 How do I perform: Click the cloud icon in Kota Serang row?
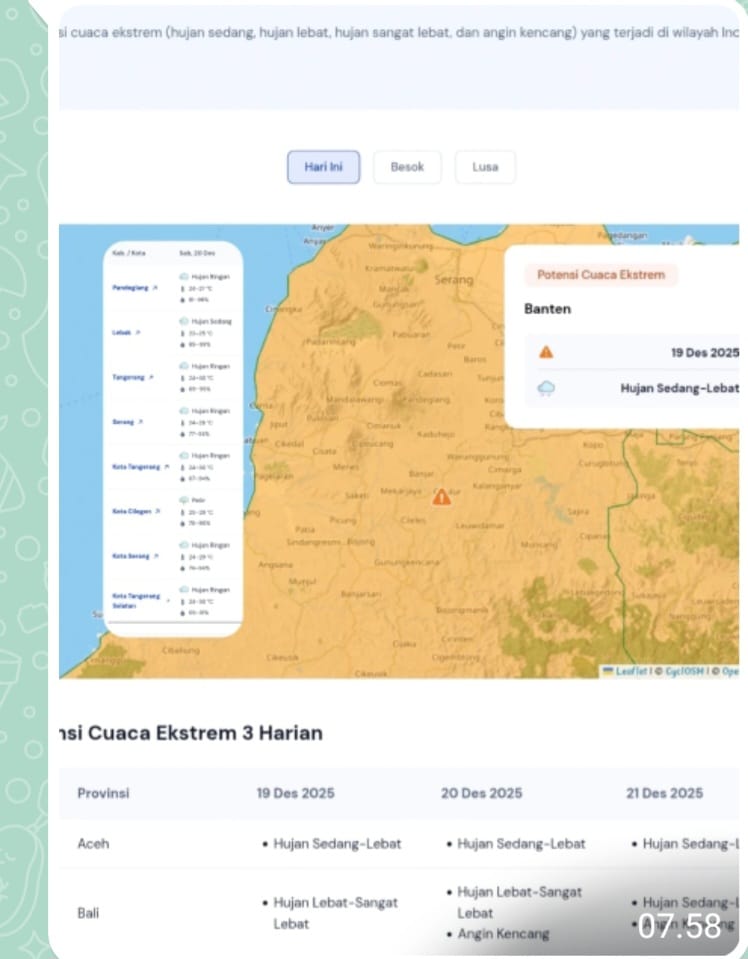click(183, 545)
